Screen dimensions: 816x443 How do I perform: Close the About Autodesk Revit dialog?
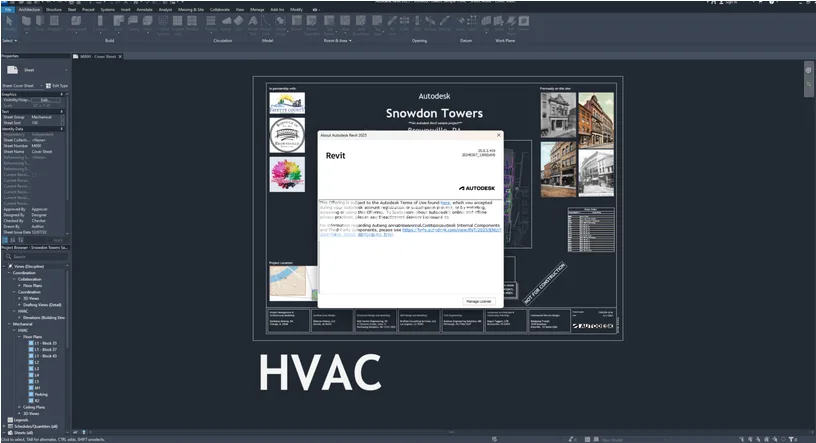point(499,135)
